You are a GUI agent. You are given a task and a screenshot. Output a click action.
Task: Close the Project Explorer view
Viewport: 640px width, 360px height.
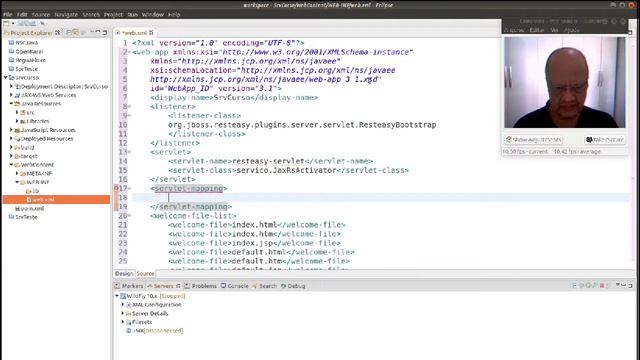point(58,33)
